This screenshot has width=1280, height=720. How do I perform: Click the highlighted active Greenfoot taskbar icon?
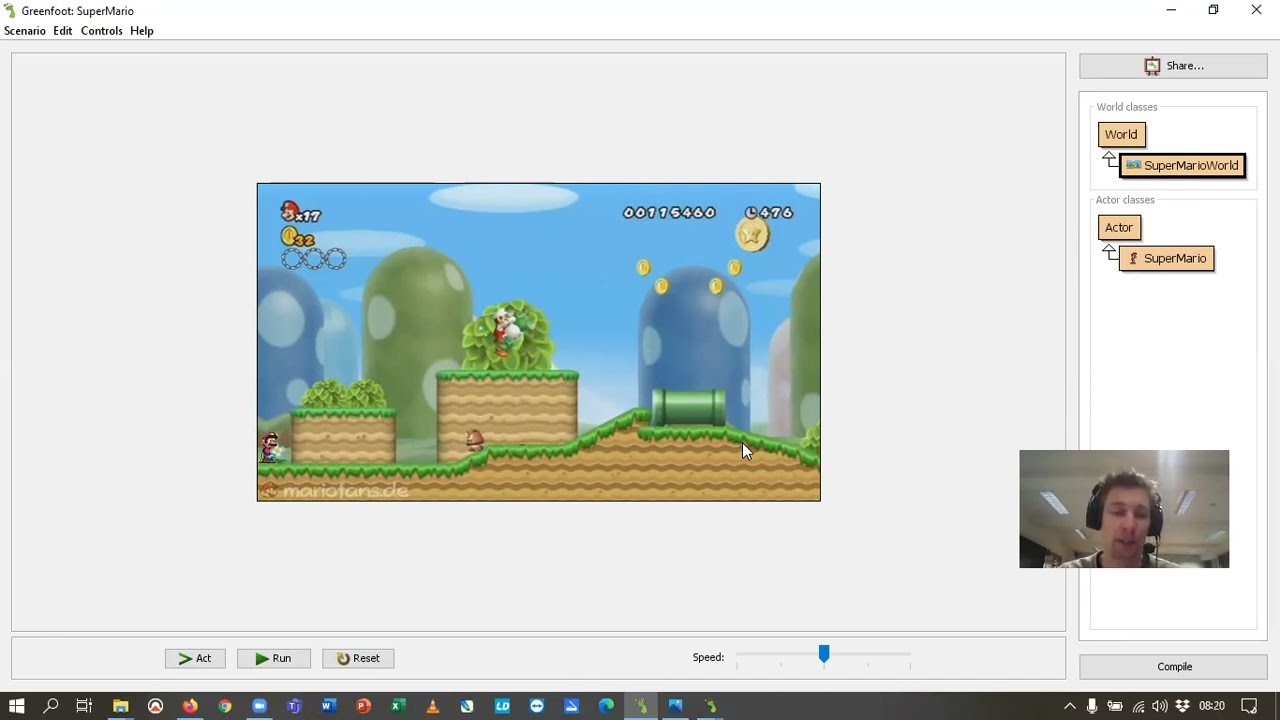pyautogui.click(x=641, y=706)
